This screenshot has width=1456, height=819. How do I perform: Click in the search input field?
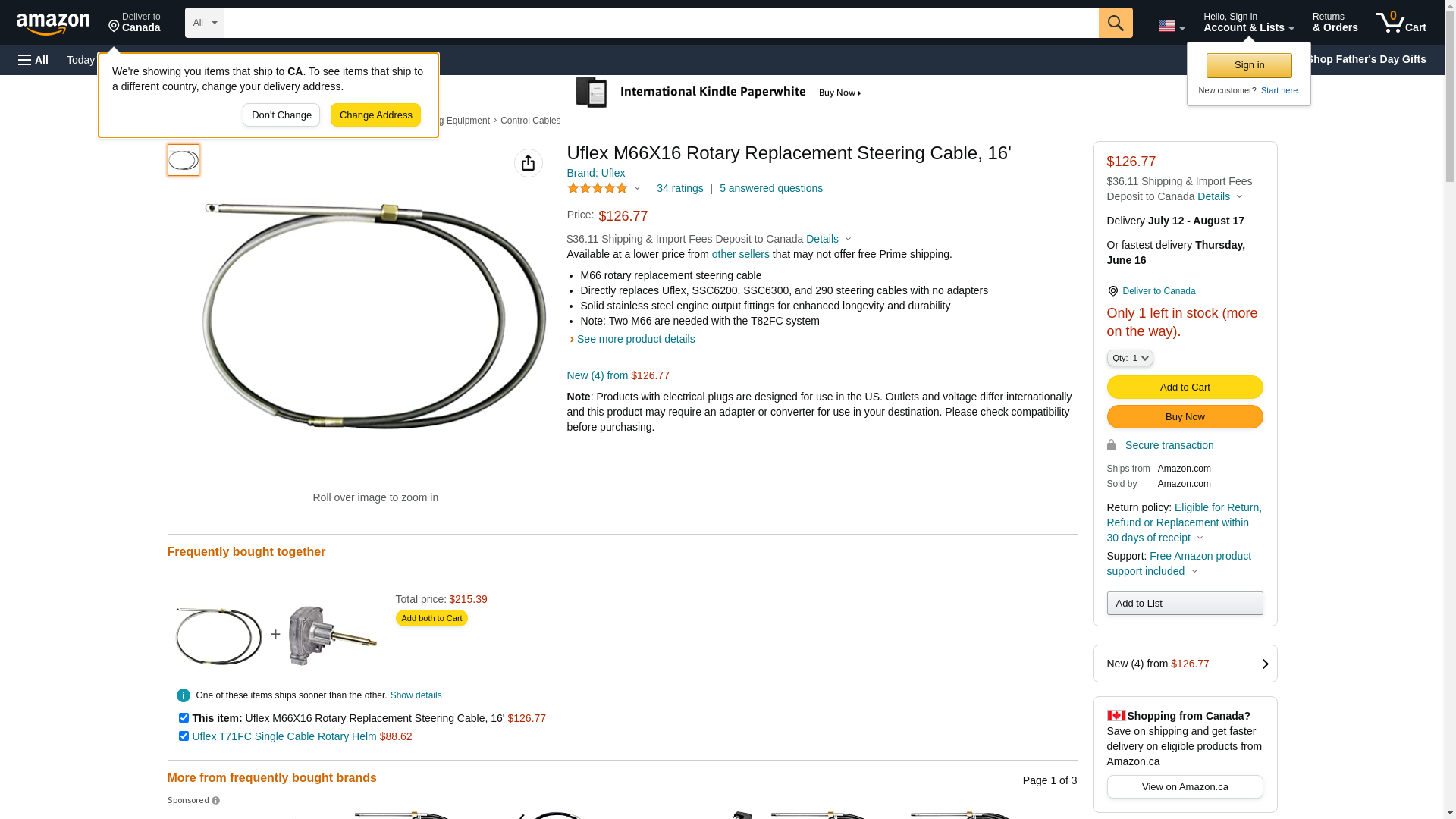click(x=661, y=23)
